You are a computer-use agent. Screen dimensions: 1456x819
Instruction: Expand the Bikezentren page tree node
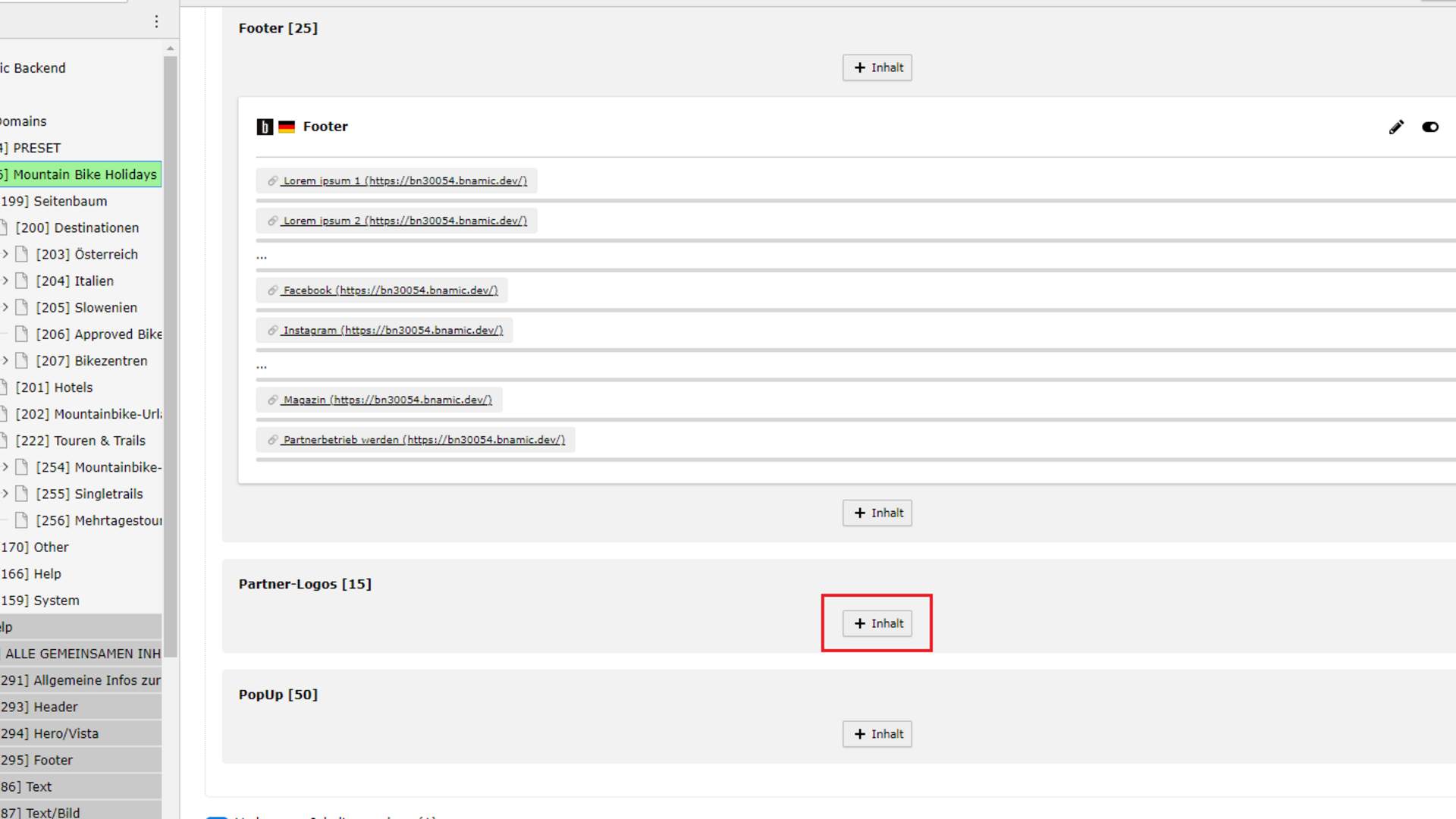(x=5, y=360)
